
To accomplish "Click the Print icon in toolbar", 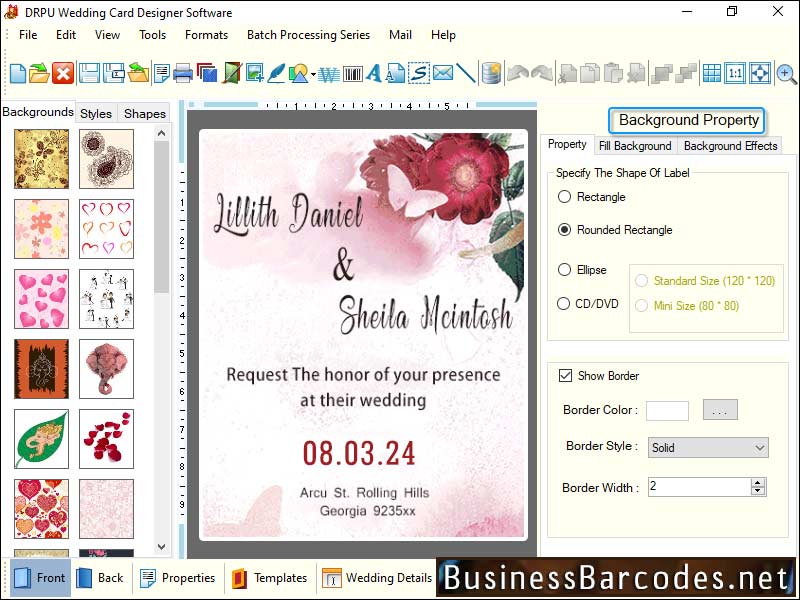I will [180, 73].
